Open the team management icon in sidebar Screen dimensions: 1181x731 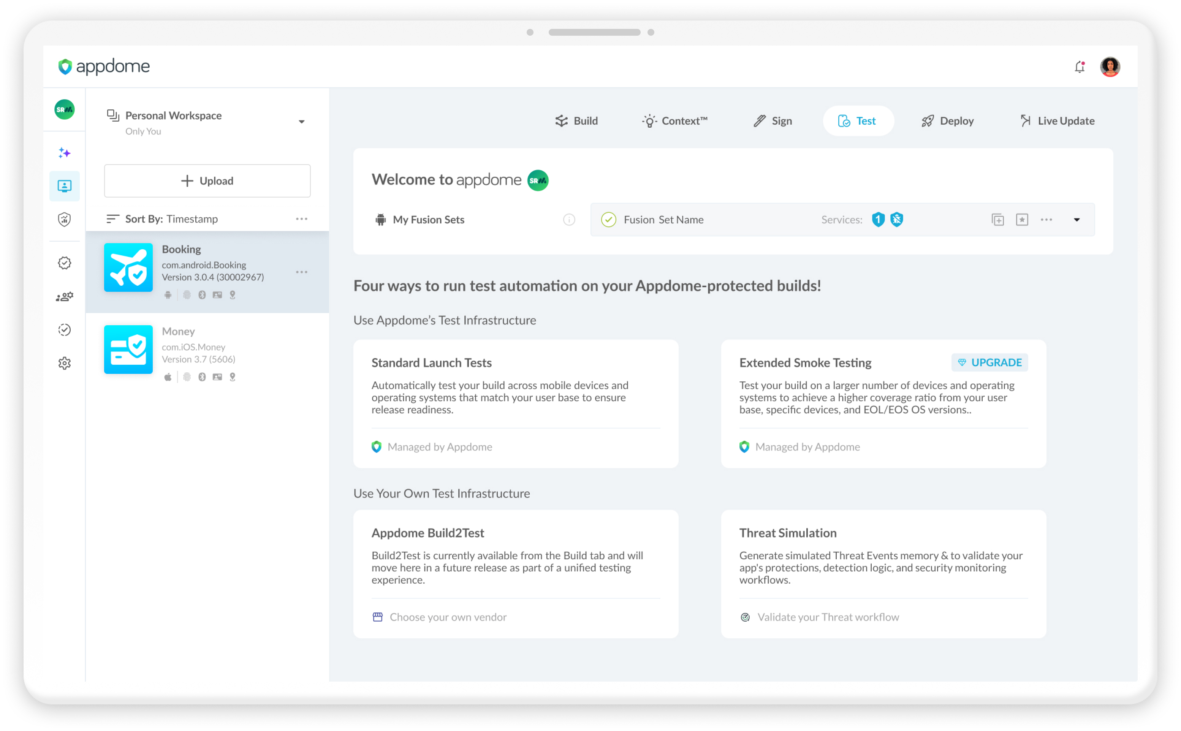coord(65,297)
